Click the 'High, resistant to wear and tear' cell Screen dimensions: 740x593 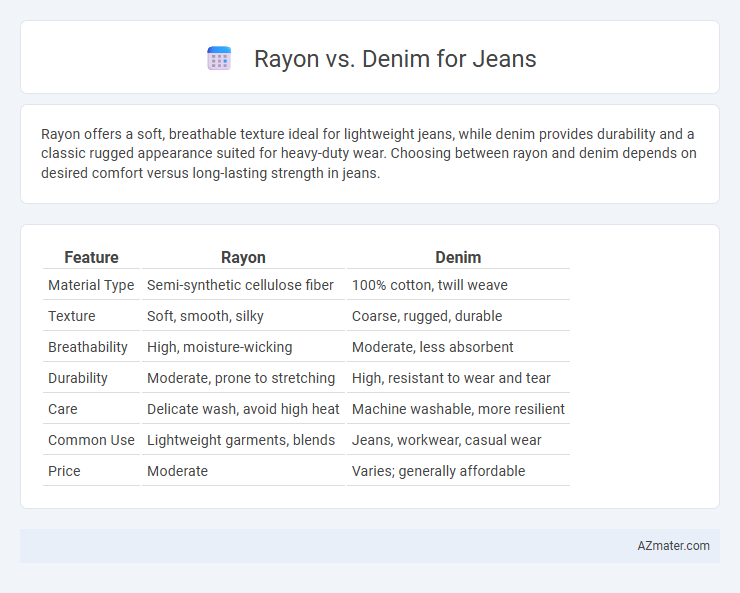458,378
